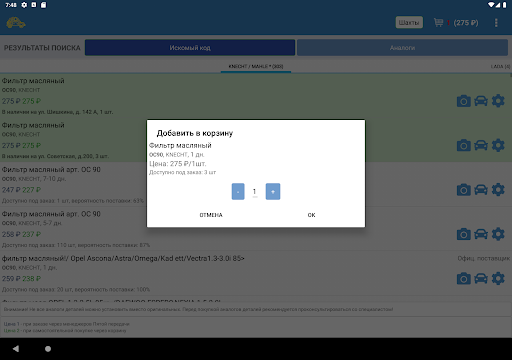Screen dimensions: 512x360
Task: View photo of 247 ₽ filter item
Action: click(x=463, y=190)
